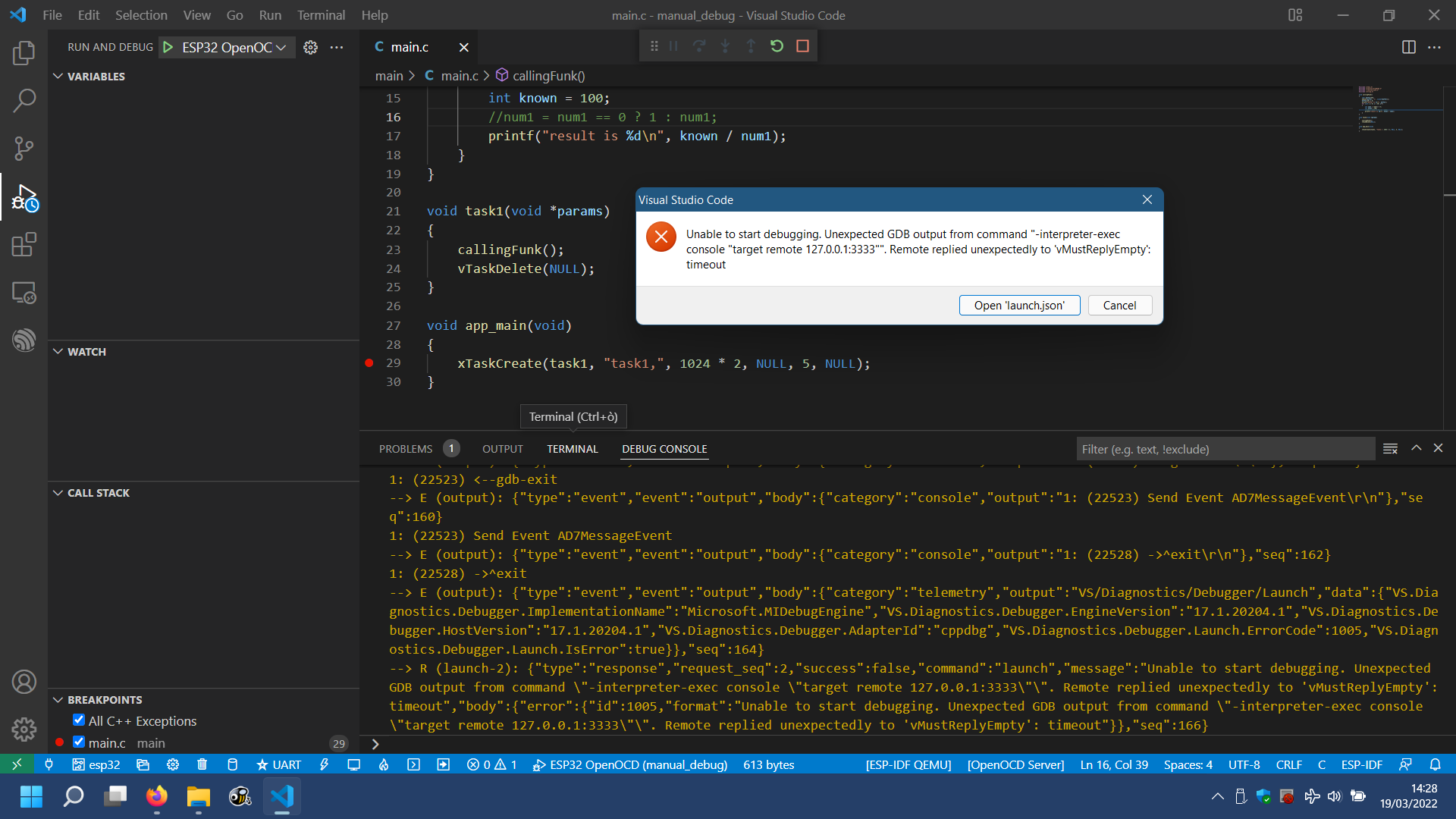This screenshot has width=1456, height=819.
Task: Open Manage gear in activity bar
Action: point(24,730)
